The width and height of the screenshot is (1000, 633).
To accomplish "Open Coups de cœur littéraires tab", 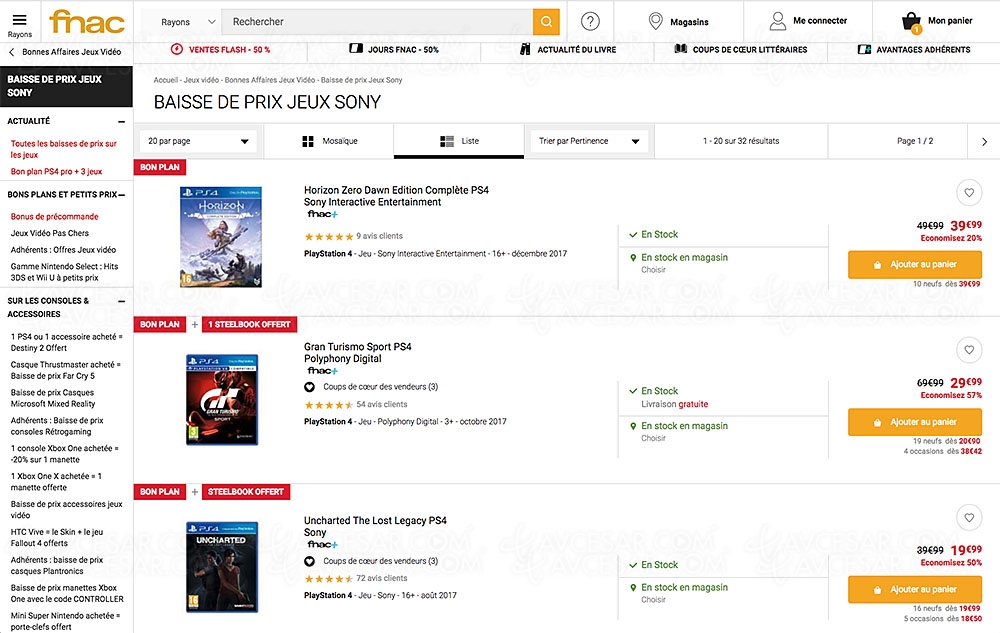I will pyautogui.click(x=741, y=49).
